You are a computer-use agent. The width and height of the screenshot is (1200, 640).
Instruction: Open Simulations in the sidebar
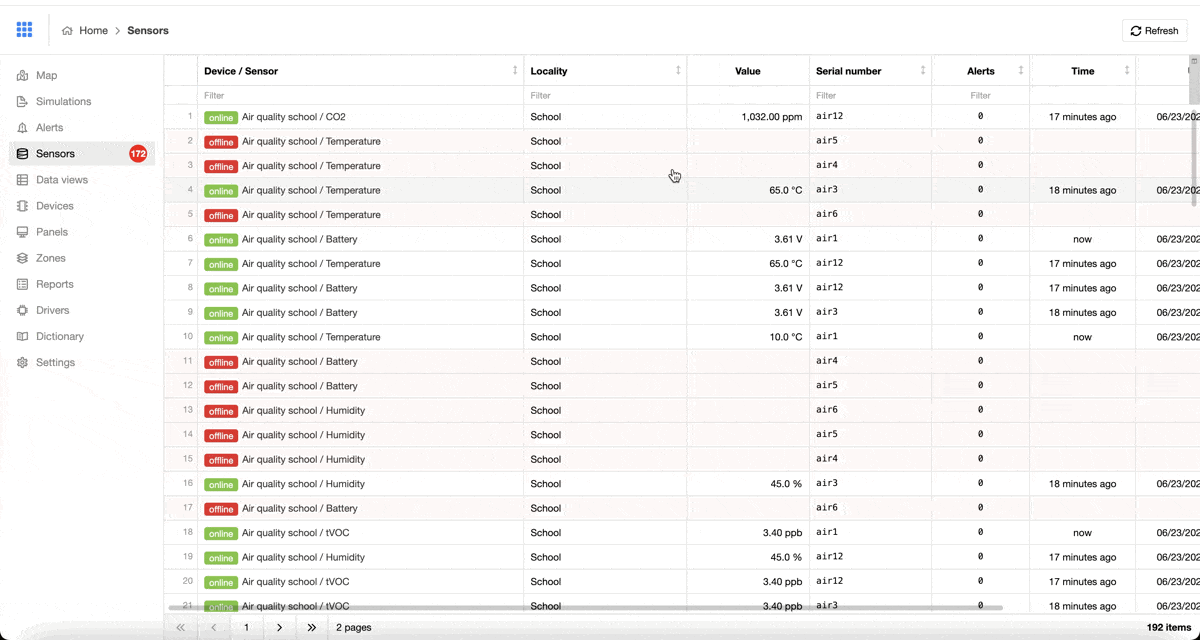point(82,102)
